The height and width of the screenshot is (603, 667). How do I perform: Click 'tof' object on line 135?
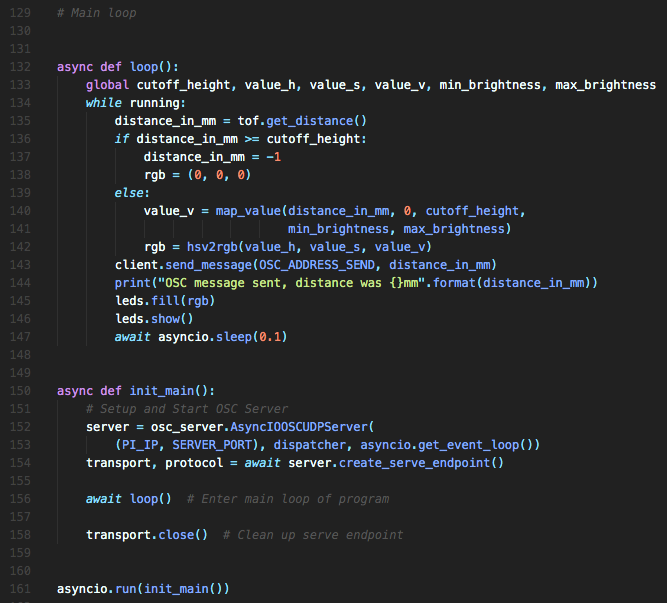click(x=248, y=121)
